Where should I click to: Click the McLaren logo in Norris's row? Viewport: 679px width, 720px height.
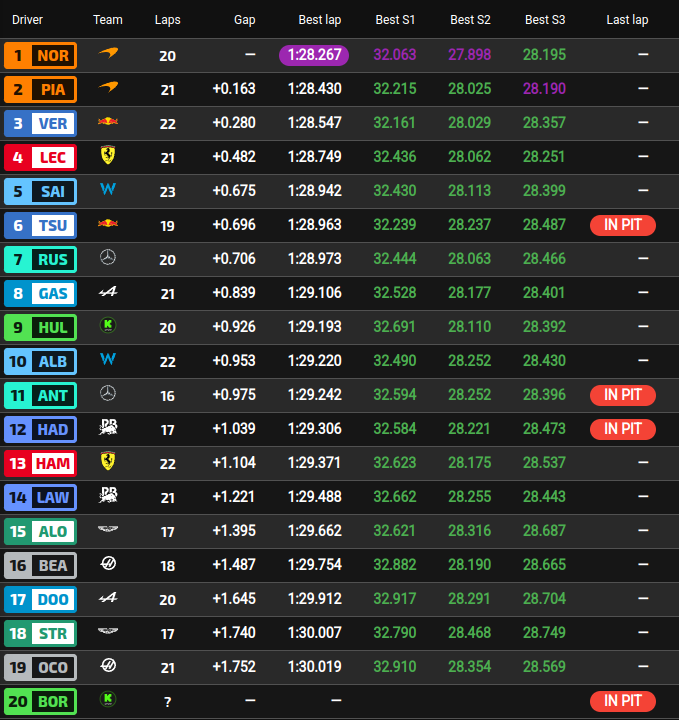pyautogui.click(x=108, y=55)
